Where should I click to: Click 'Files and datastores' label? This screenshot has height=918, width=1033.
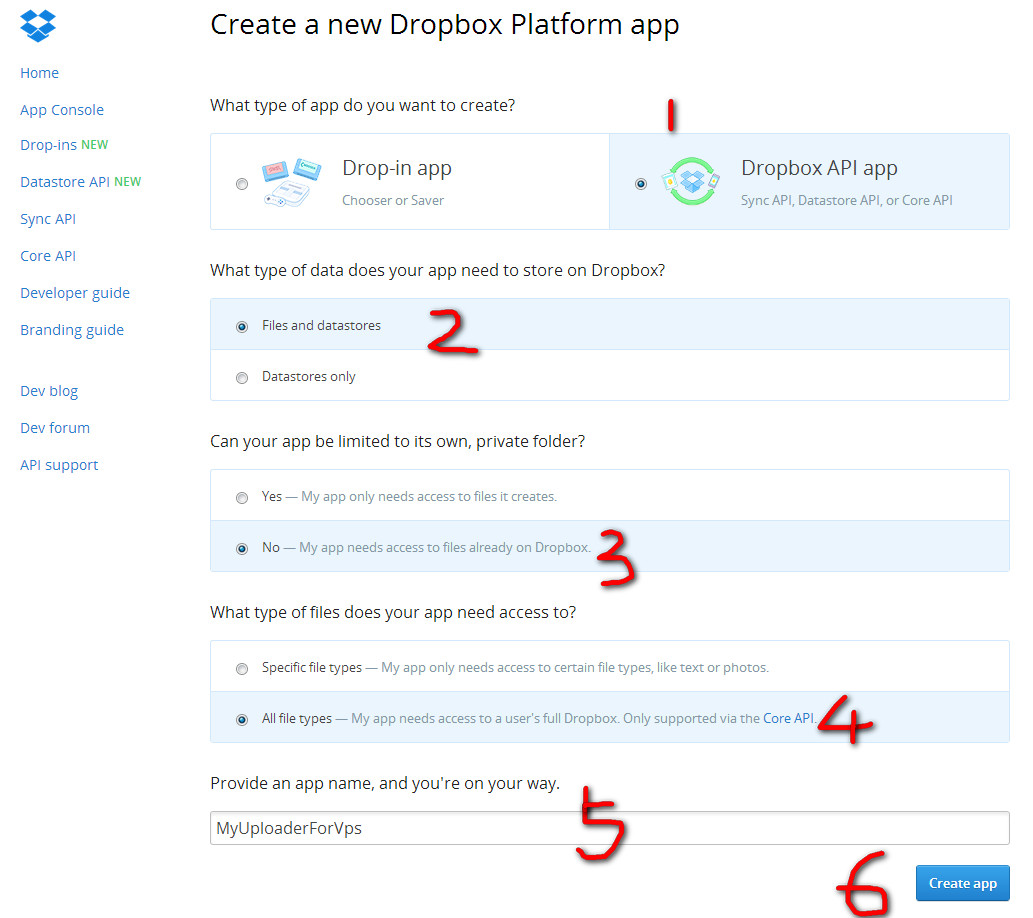[x=321, y=326]
